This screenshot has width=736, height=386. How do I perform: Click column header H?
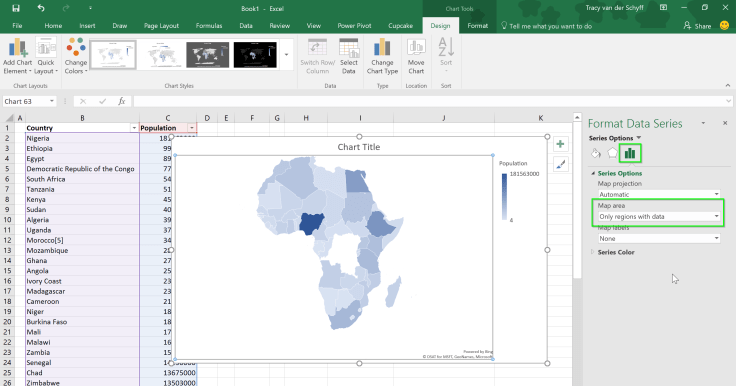tap(306, 118)
